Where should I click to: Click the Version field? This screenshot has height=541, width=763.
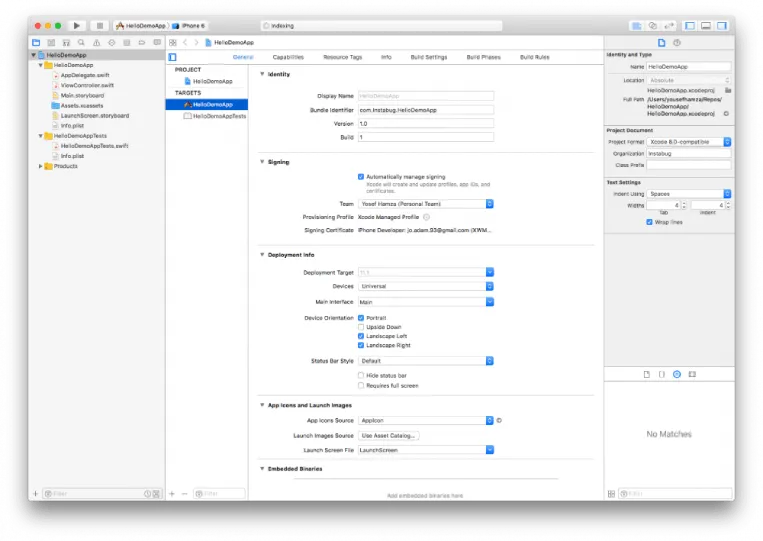[426, 124]
